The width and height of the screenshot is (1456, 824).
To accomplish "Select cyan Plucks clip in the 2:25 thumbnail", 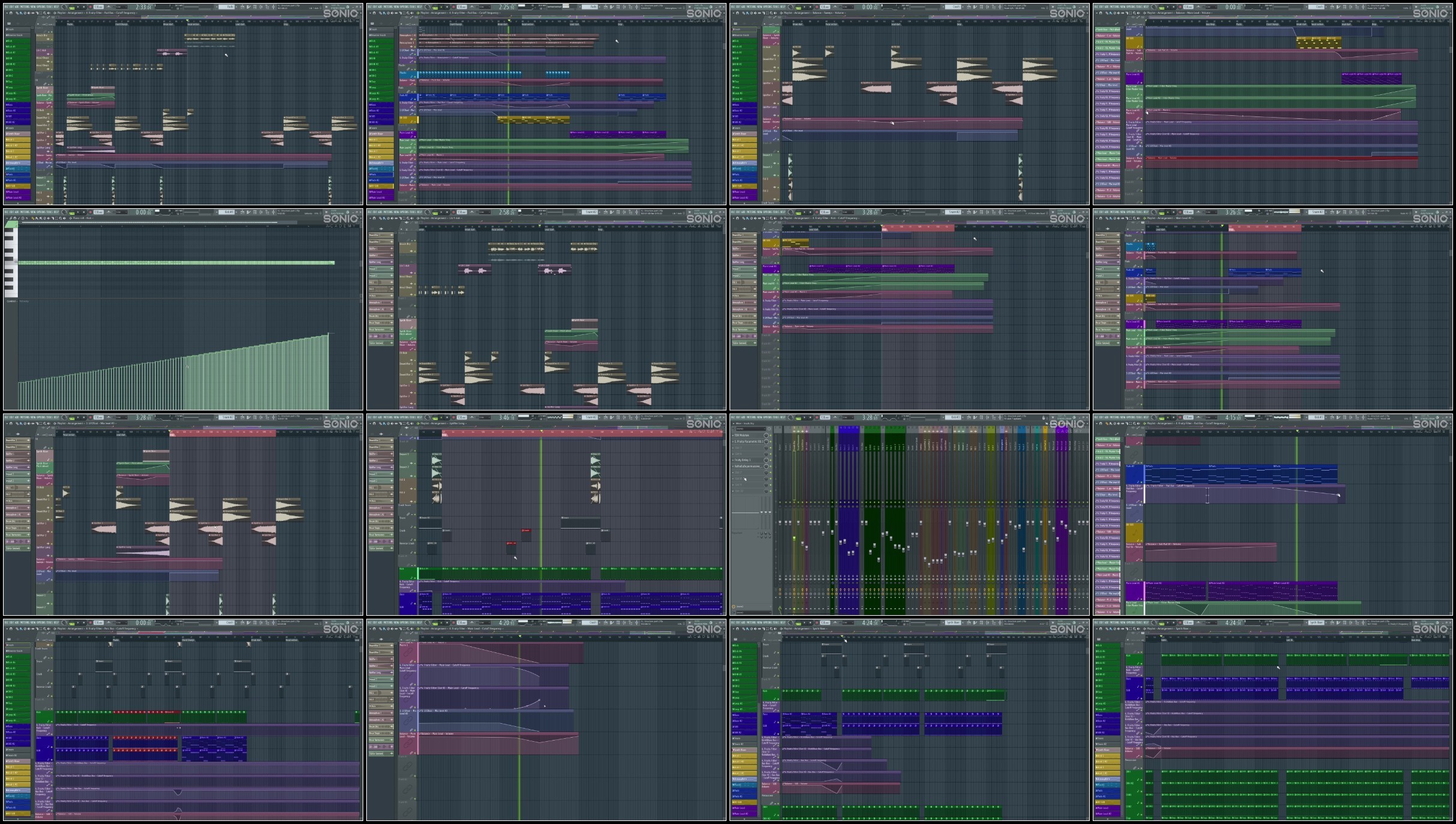I will pos(470,74).
